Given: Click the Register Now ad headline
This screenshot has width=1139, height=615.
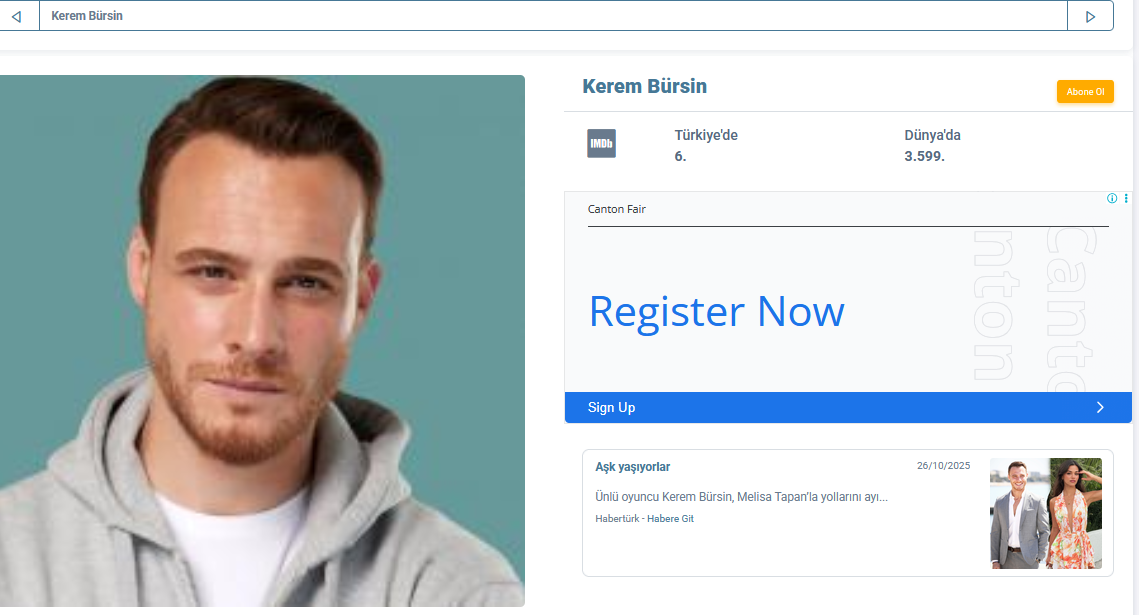Looking at the screenshot, I should click(716, 312).
